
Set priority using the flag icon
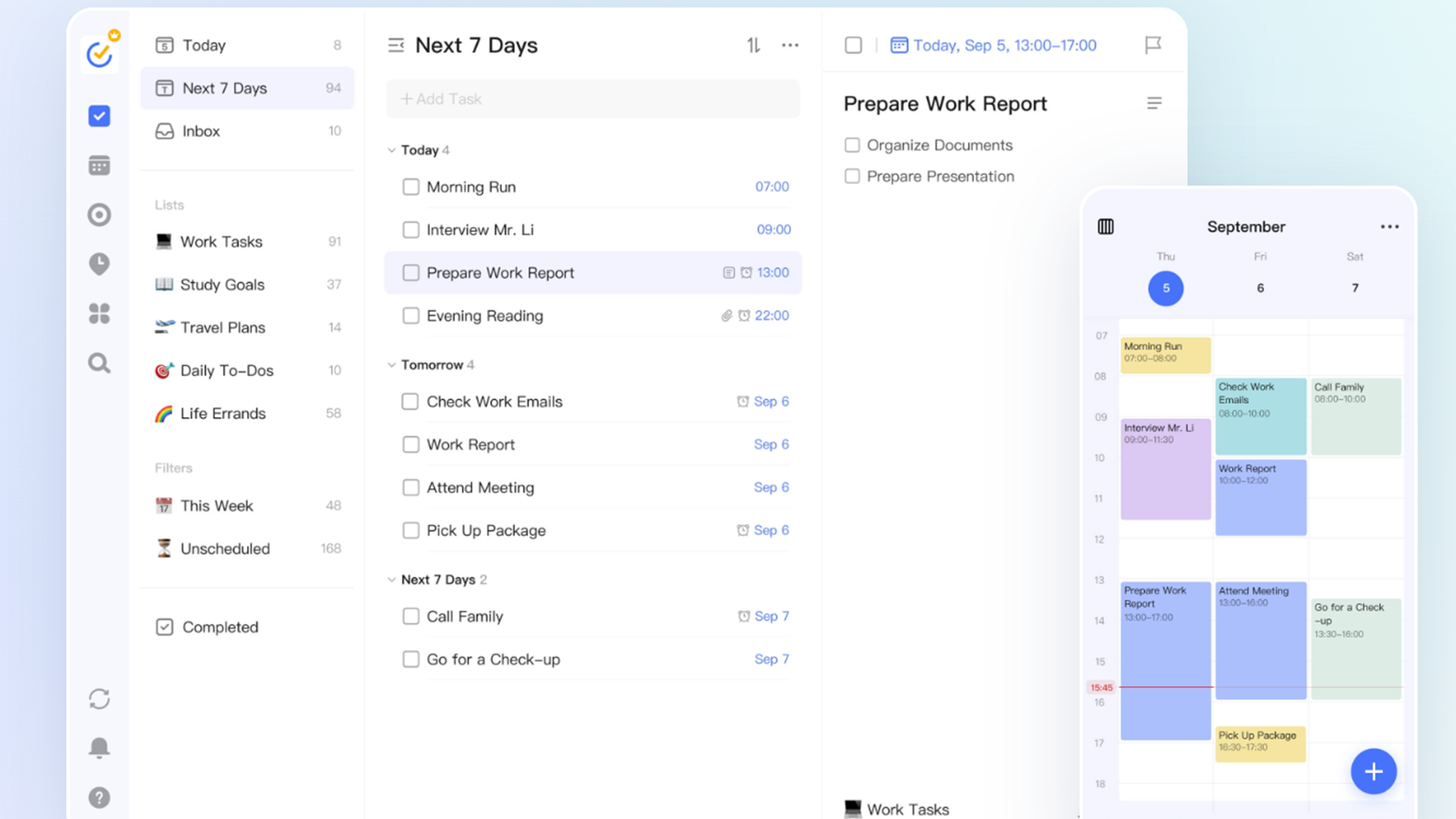[x=1153, y=45]
